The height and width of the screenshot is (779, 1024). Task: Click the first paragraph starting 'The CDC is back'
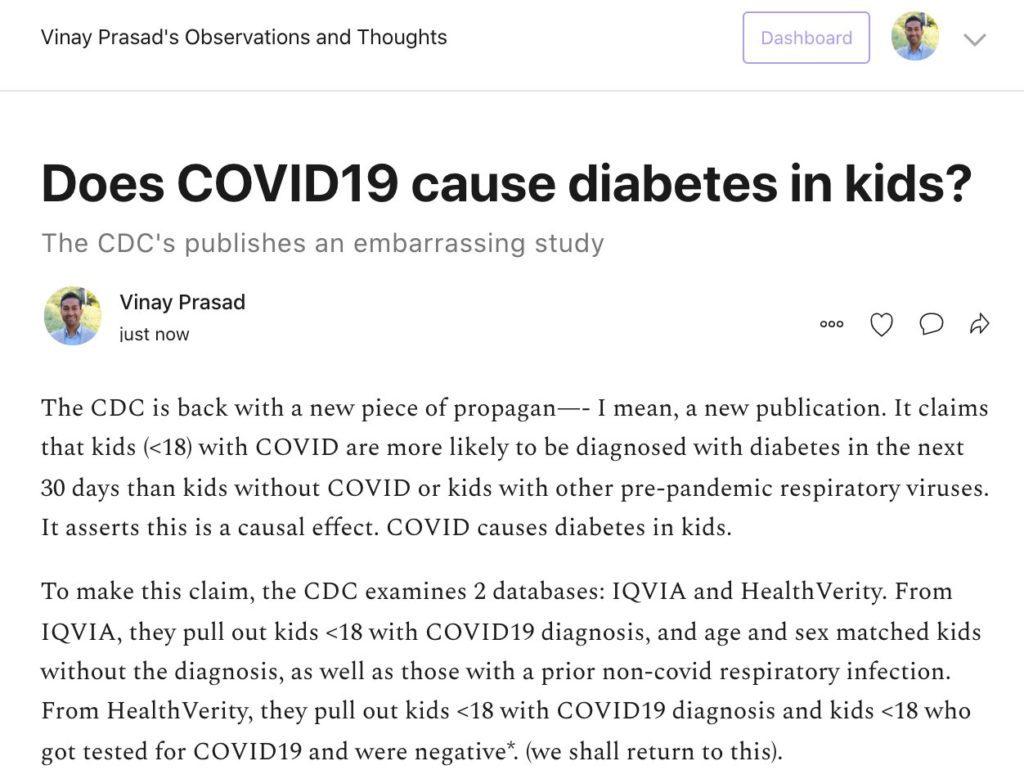point(515,468)
